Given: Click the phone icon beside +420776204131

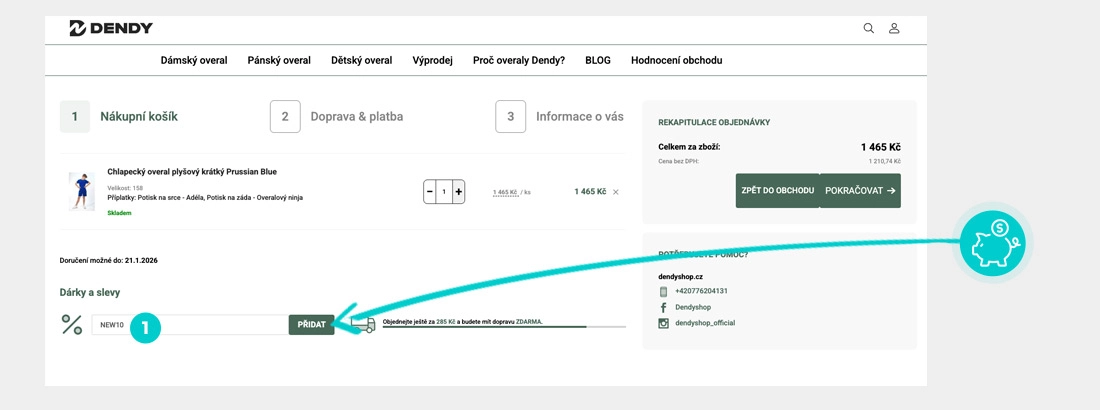Looking at the screenshot, I should (663, 291).
